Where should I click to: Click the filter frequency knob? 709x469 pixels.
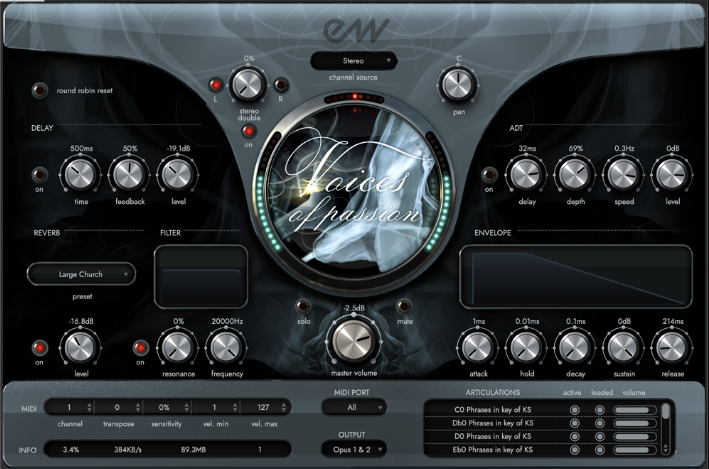[x=224, y=347]
